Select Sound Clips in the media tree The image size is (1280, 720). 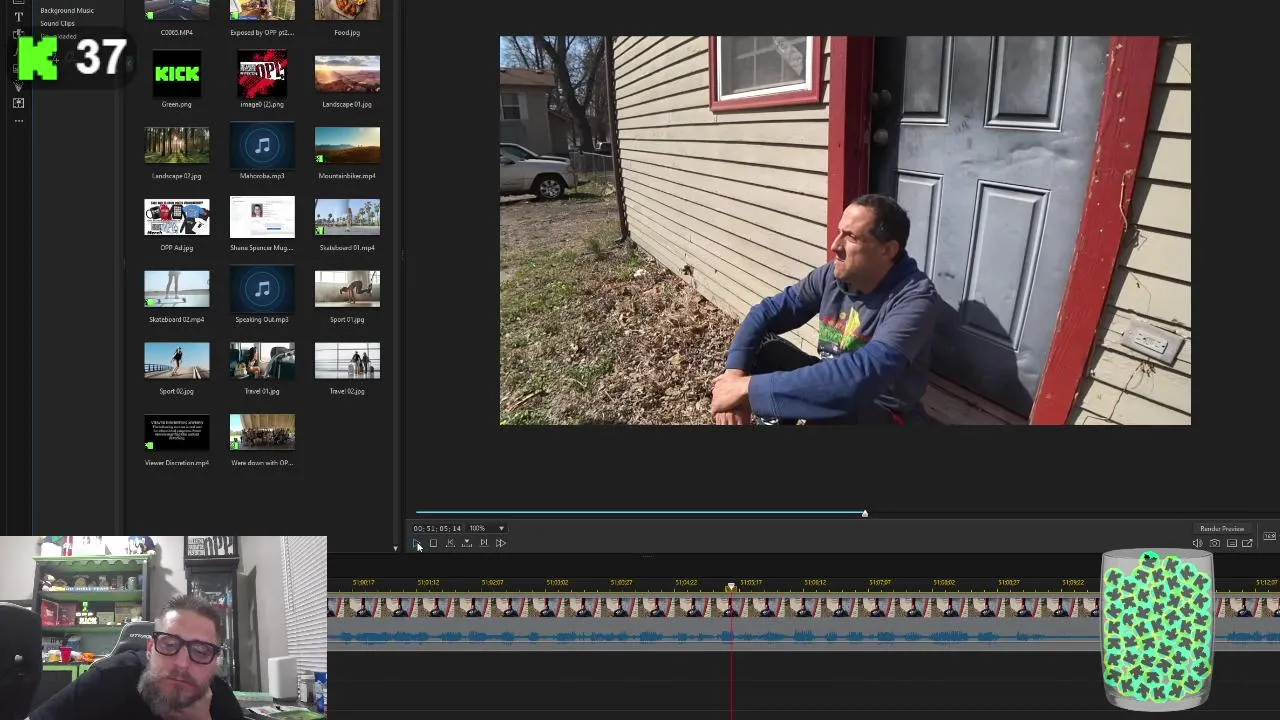[57, 23]
